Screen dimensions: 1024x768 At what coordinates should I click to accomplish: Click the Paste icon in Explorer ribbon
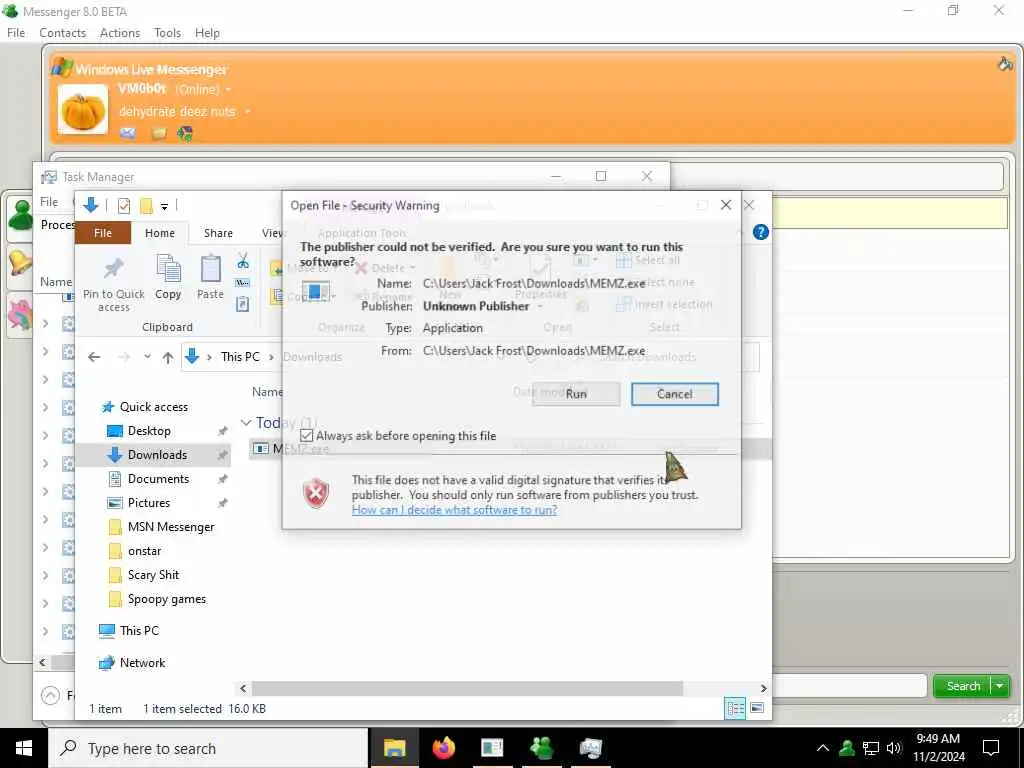(210, 277)
